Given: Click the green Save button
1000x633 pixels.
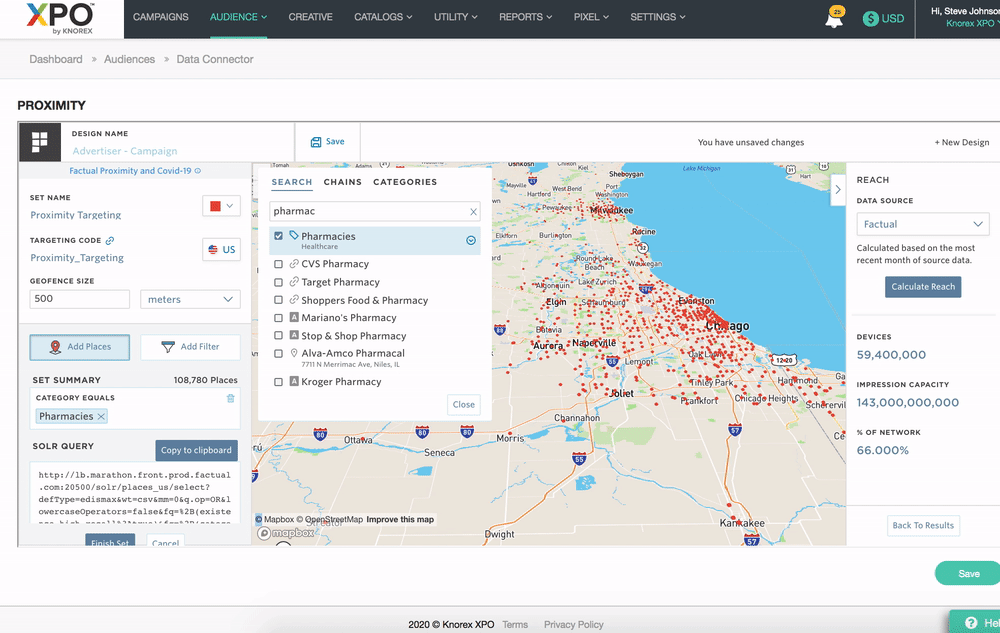Looking at the screenshot, I should 969,574.
